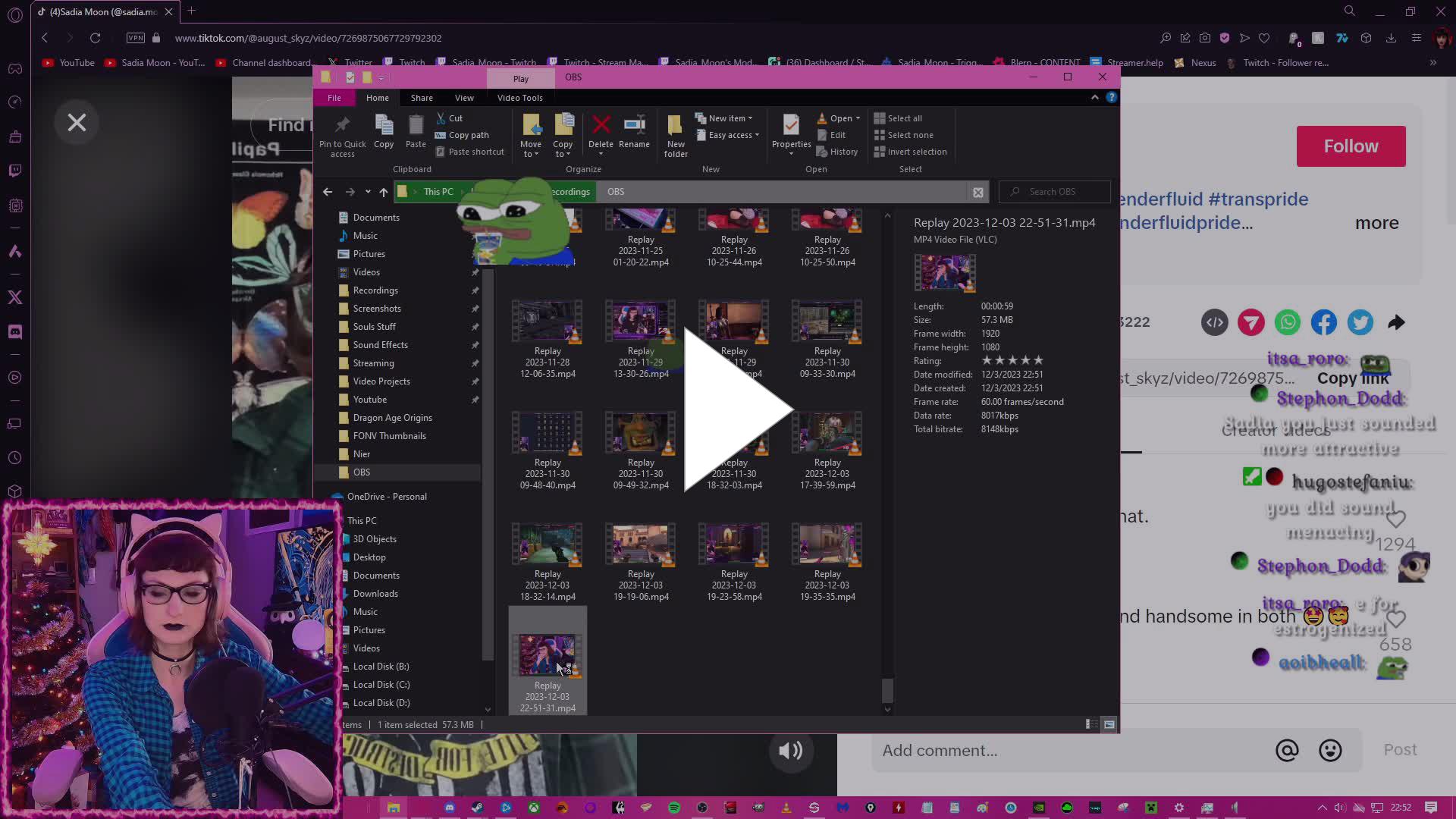The height and width of the screenshot is (819, 1456).
Task: Create a New folder with the ribbon icon
Action: click(x=675, y=130)
